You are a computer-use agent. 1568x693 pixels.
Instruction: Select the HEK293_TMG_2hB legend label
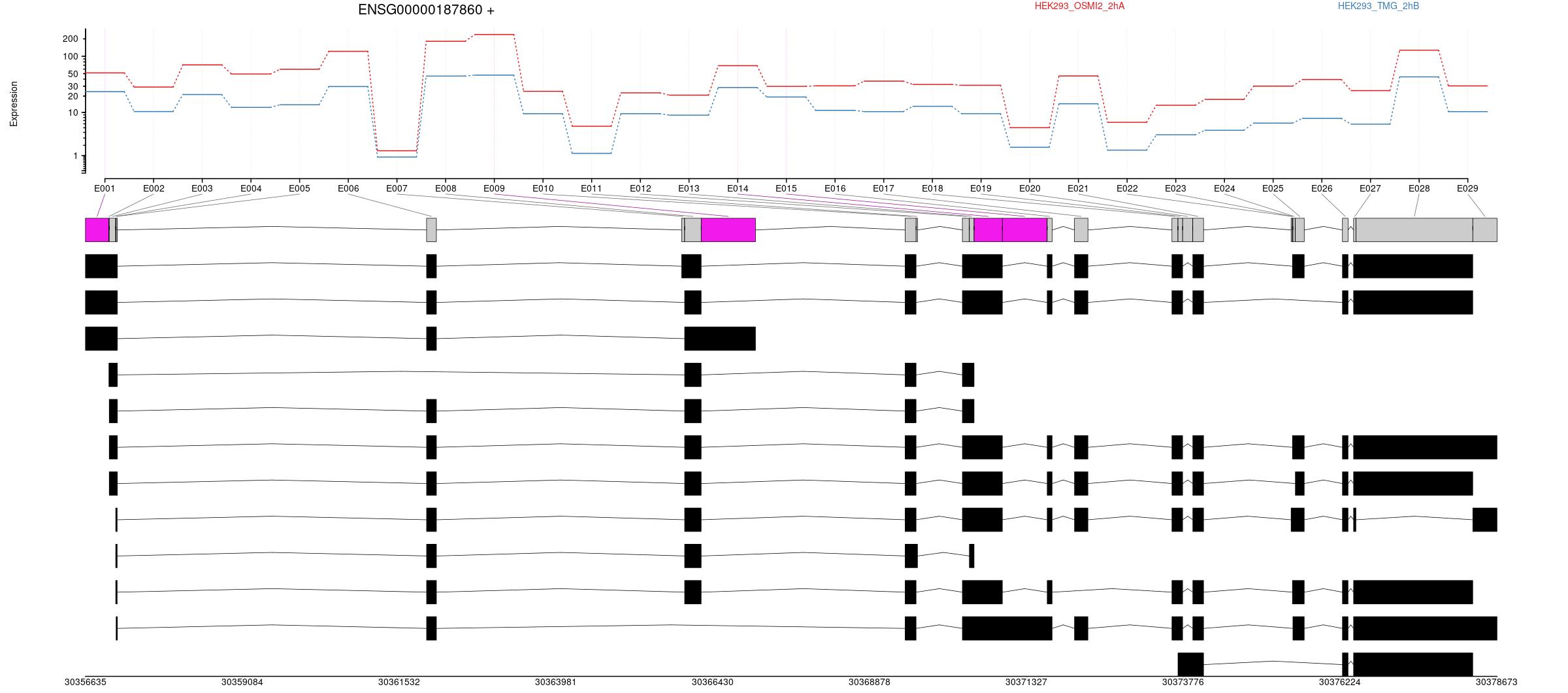click(x=1378, y=6)
